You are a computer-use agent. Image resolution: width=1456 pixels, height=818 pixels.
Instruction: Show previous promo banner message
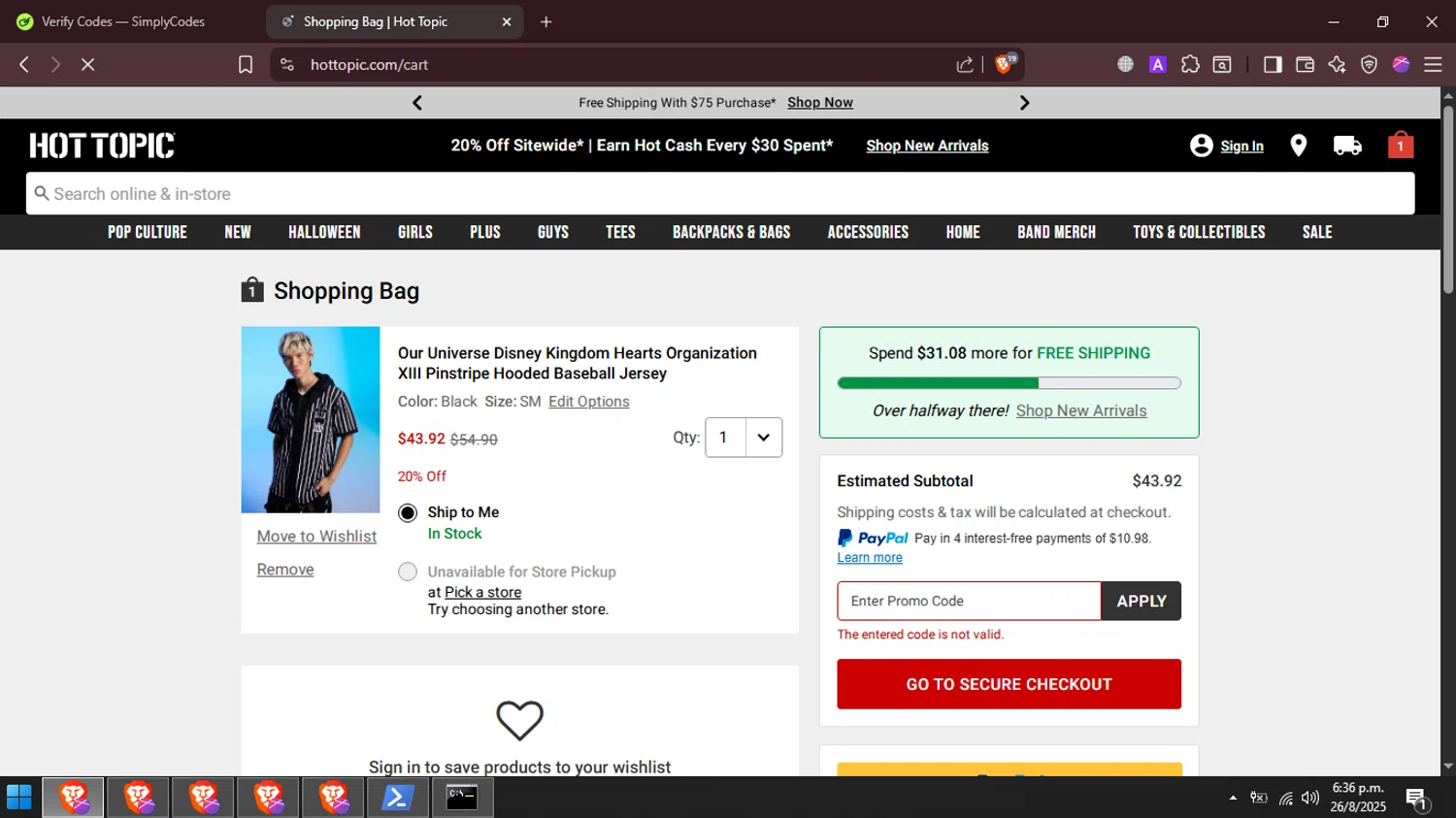(417, 103)
